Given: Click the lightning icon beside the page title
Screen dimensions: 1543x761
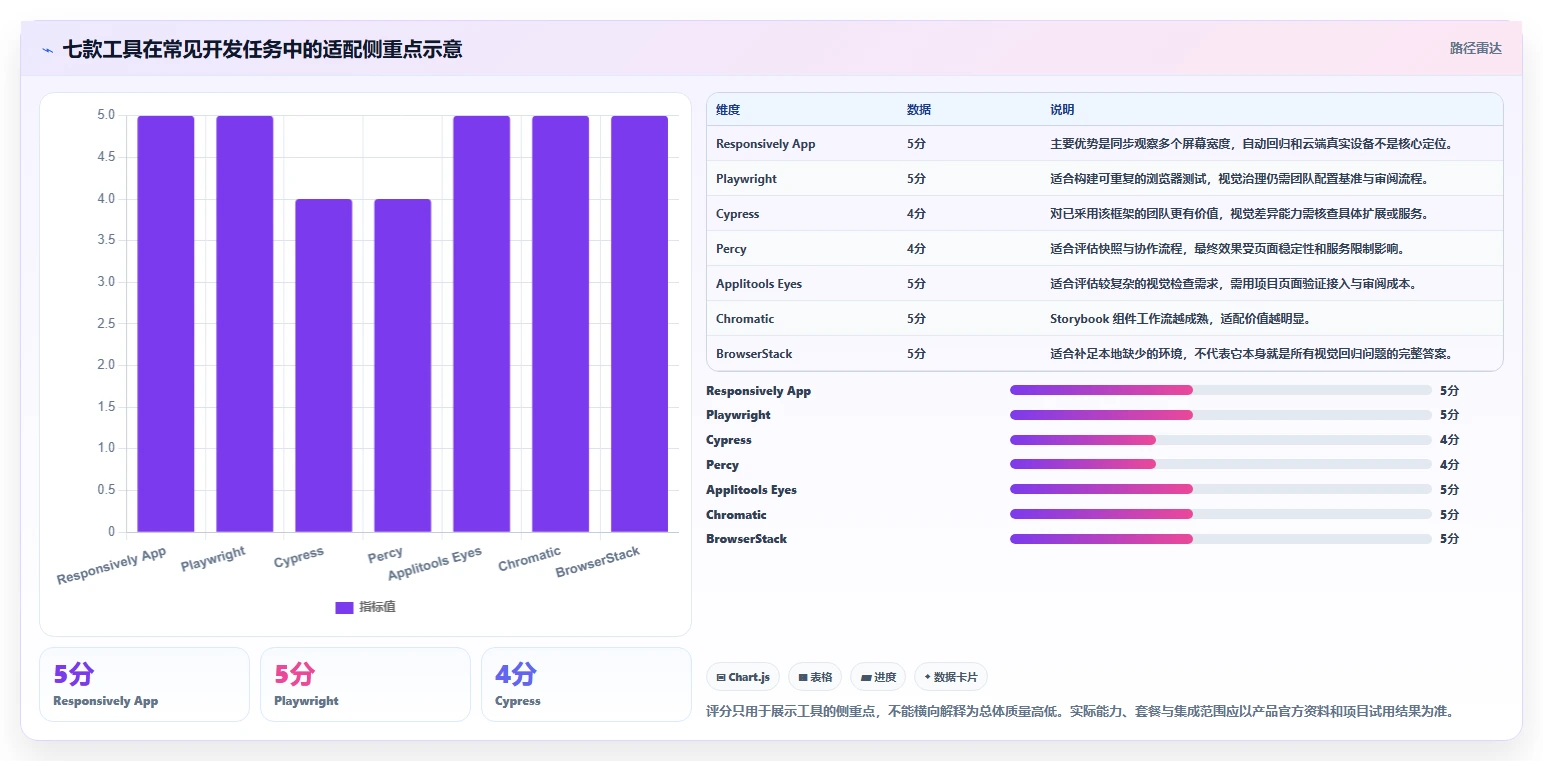Looking at the screenshot, I should (x=48, y=49).
